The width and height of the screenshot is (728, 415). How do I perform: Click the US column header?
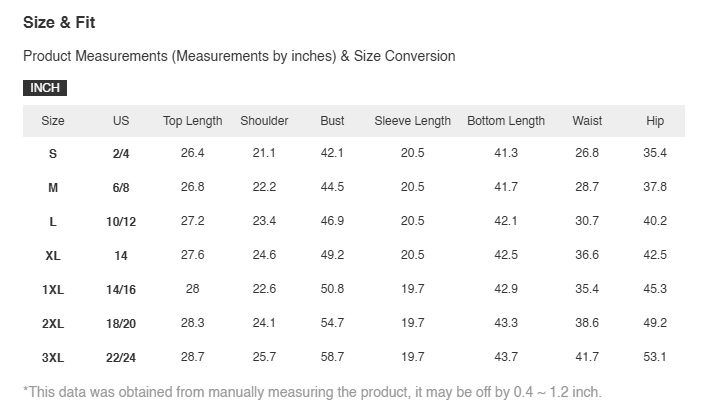121,121
